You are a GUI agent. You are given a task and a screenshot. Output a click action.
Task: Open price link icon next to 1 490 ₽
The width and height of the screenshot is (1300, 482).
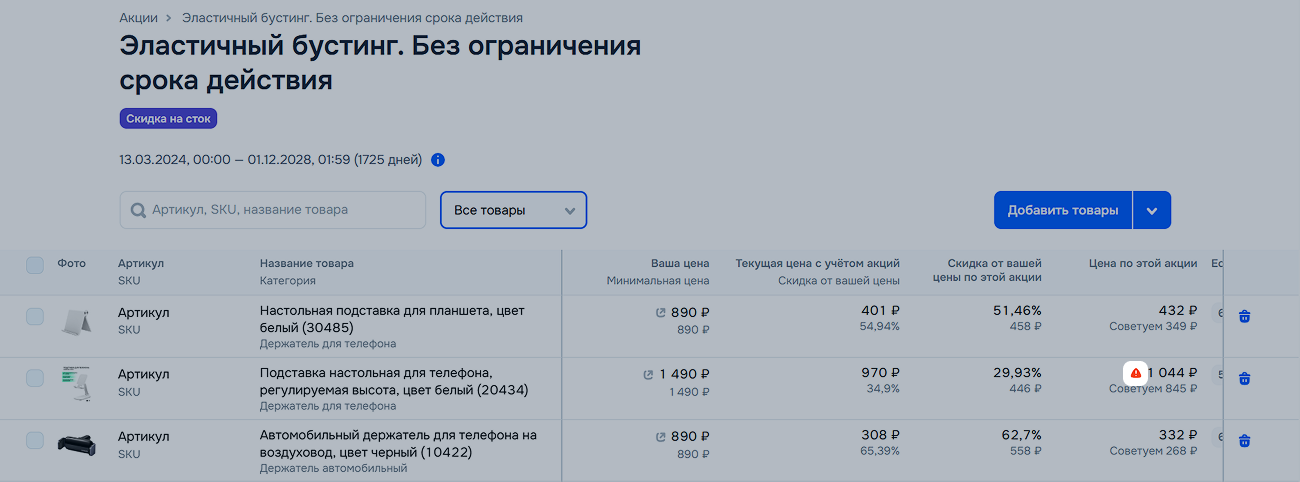pos(648,375)
